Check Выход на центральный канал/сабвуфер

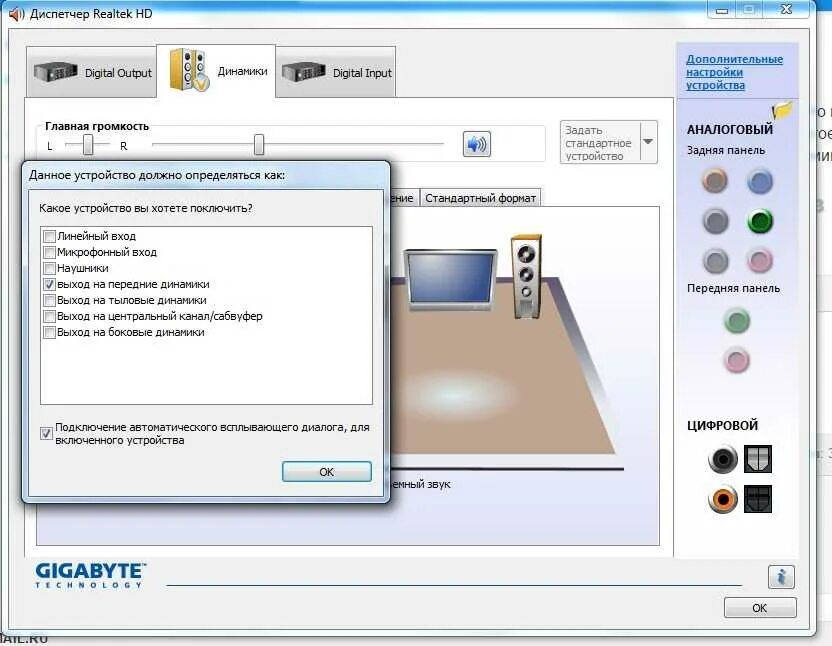point(49,316)
